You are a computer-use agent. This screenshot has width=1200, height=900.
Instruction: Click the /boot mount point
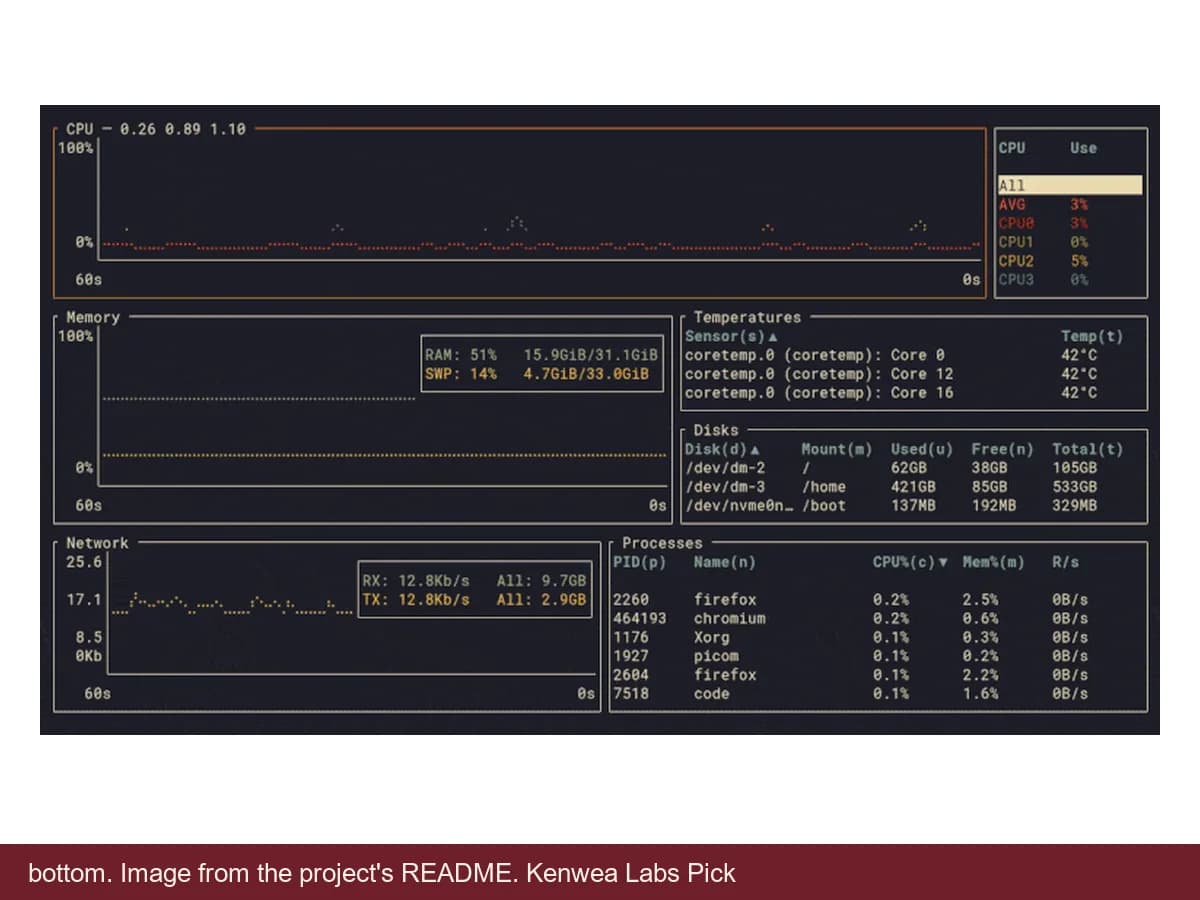click(x=824, y=506)
